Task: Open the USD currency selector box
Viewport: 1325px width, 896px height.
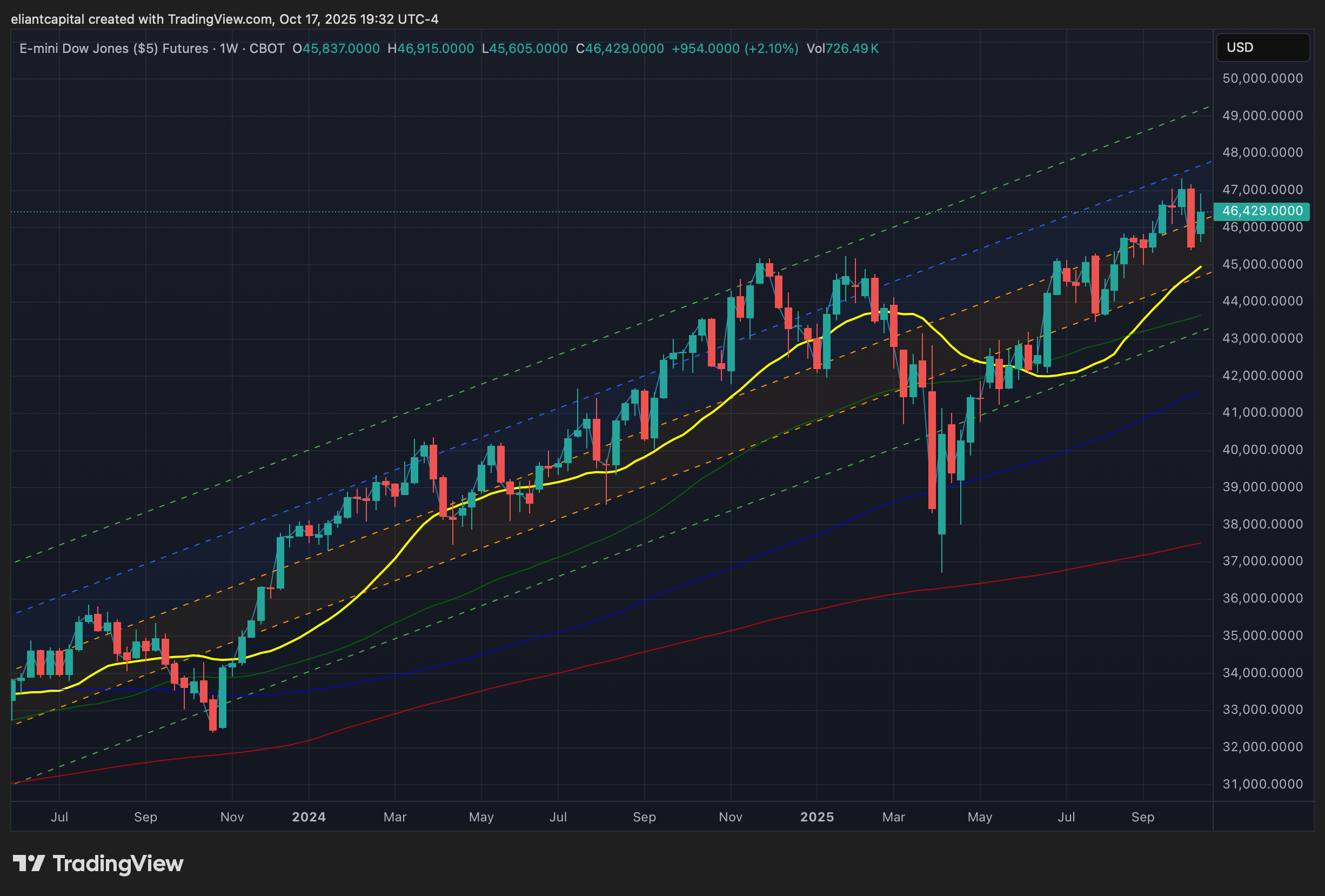Action: click(x=1262, y=48)
